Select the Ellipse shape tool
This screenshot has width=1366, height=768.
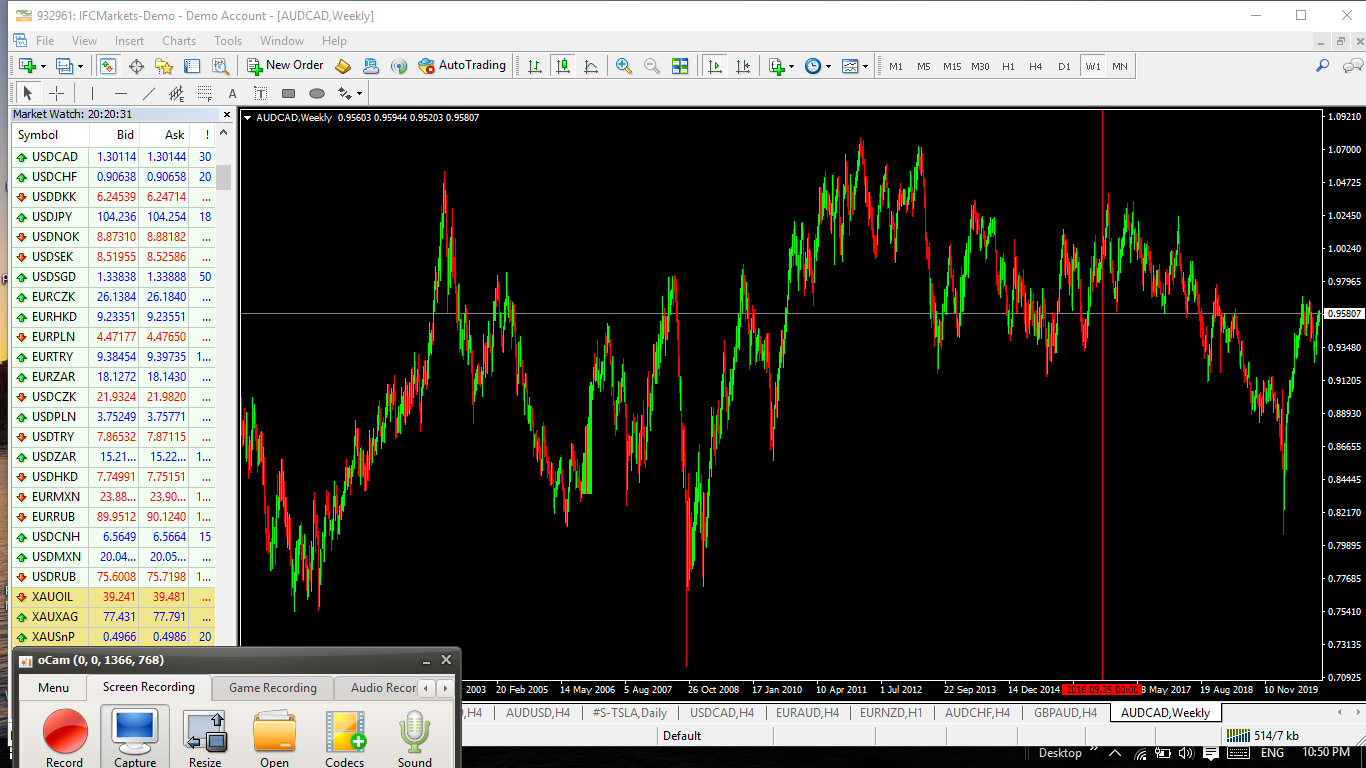click(x=317, y=93)
